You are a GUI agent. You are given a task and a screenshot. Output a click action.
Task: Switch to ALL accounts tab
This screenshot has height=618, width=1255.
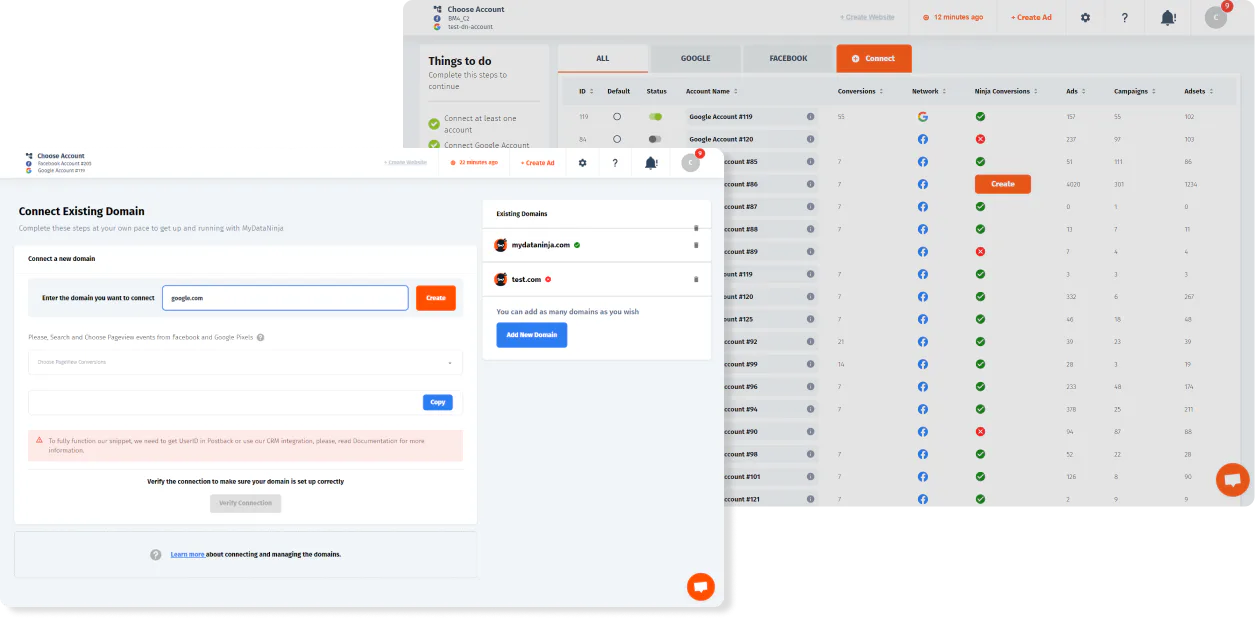(x=603, y=58)
